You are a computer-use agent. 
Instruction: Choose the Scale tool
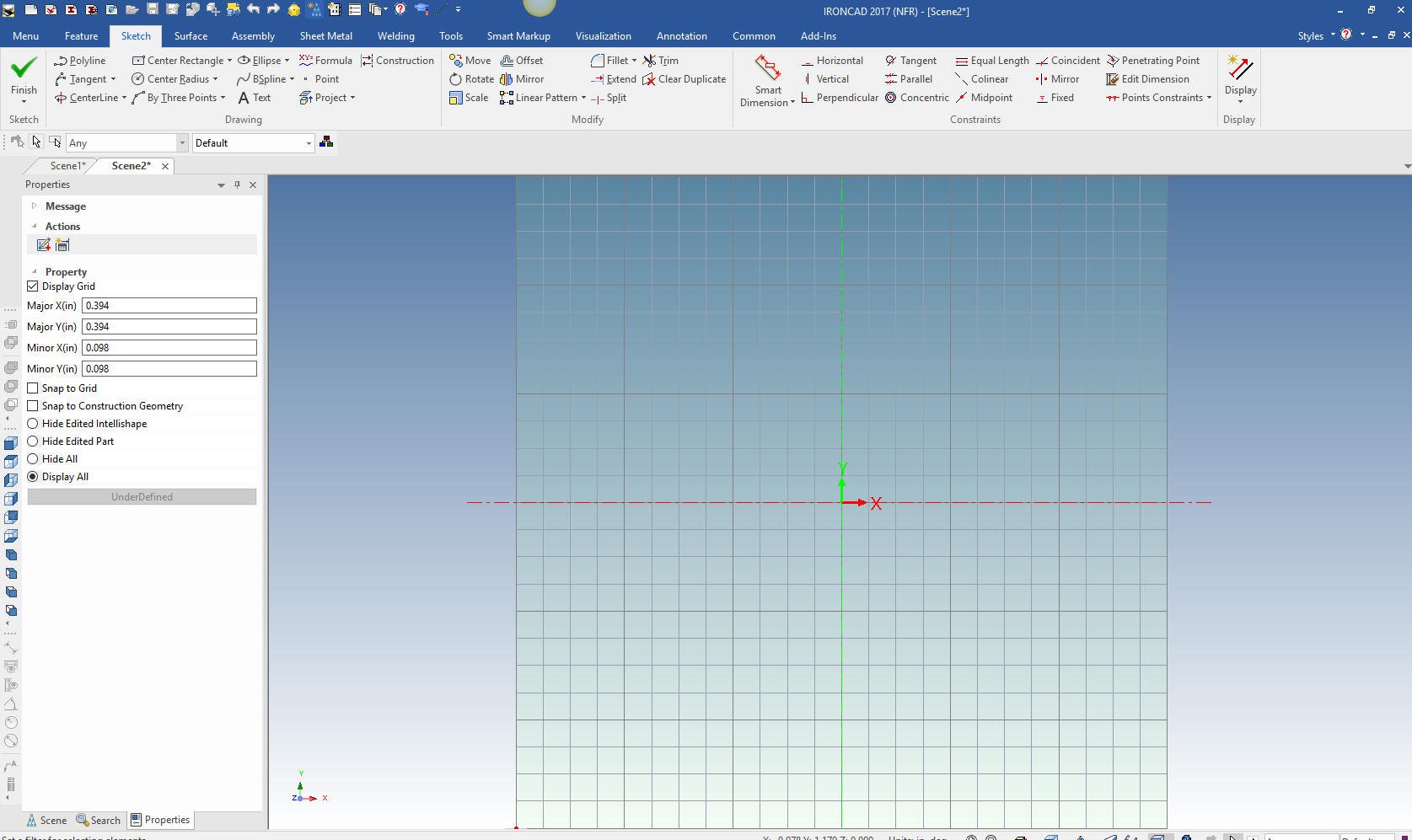point(469,98)
